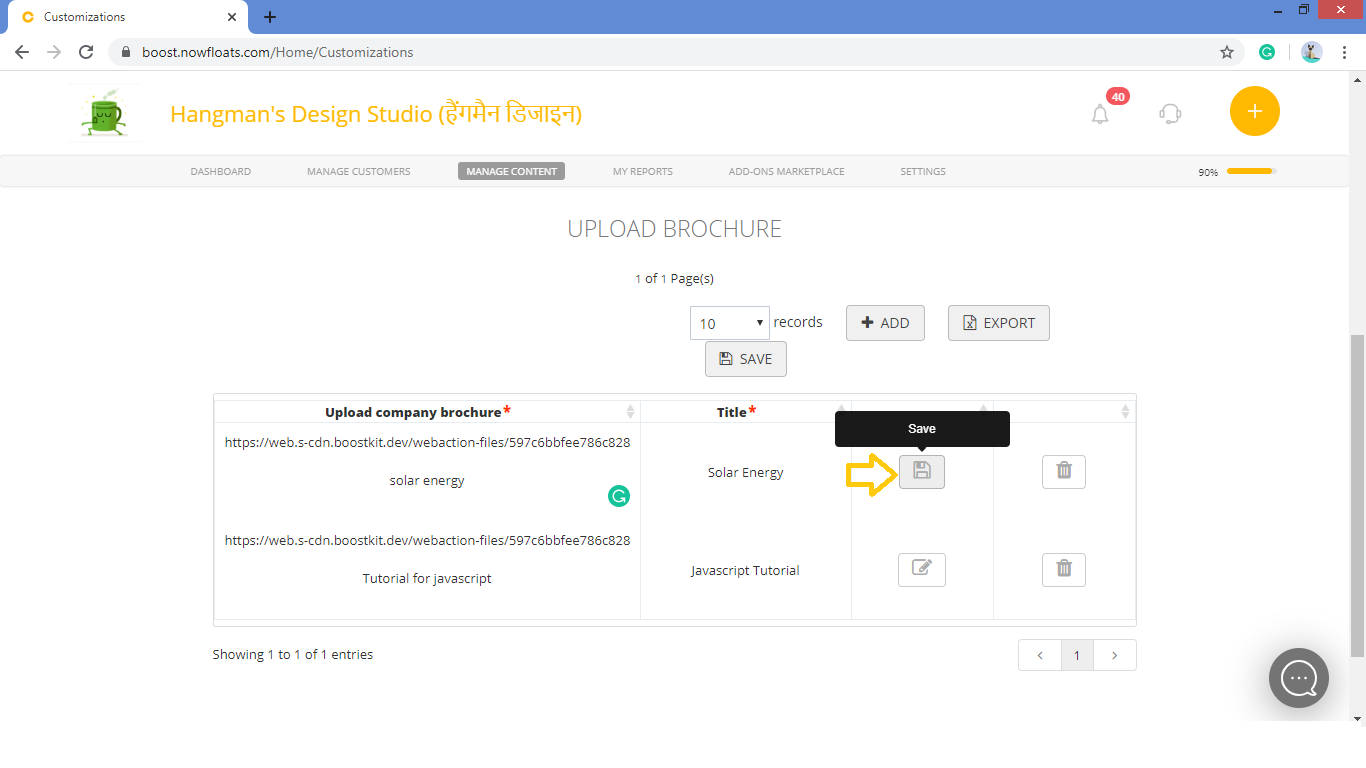The image size is (1366, 768).
Task: Click the 'Solar Energy' title cell
Action: [x=746, y=472]
